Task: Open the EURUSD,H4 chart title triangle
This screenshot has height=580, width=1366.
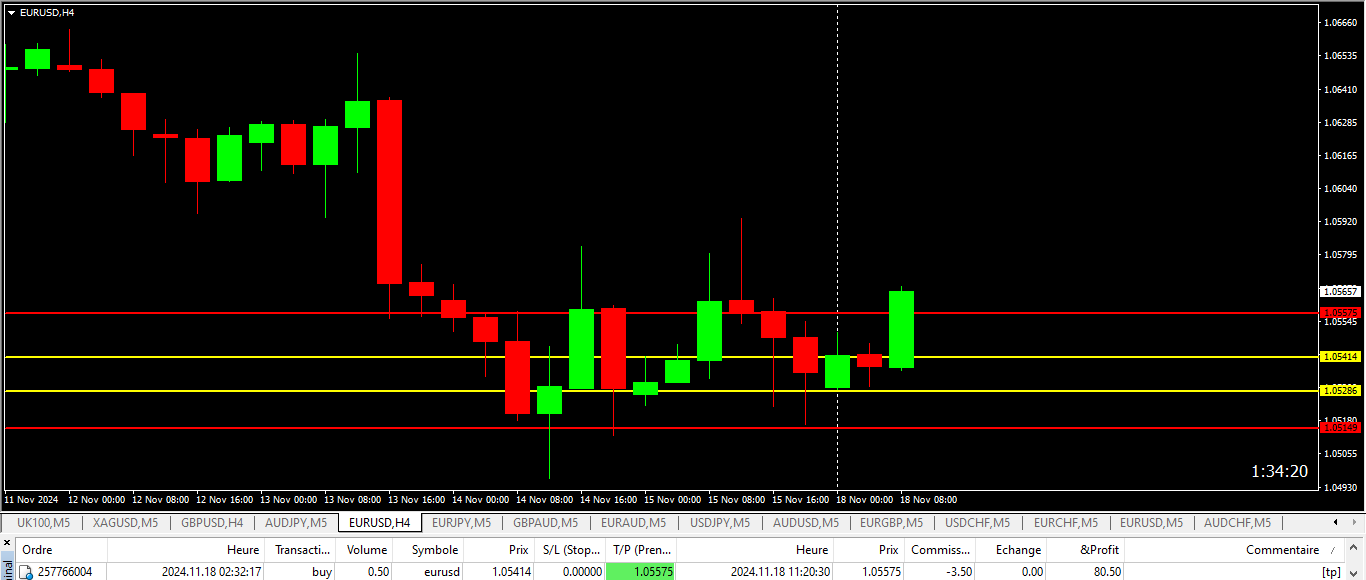Action: (11, 13)
